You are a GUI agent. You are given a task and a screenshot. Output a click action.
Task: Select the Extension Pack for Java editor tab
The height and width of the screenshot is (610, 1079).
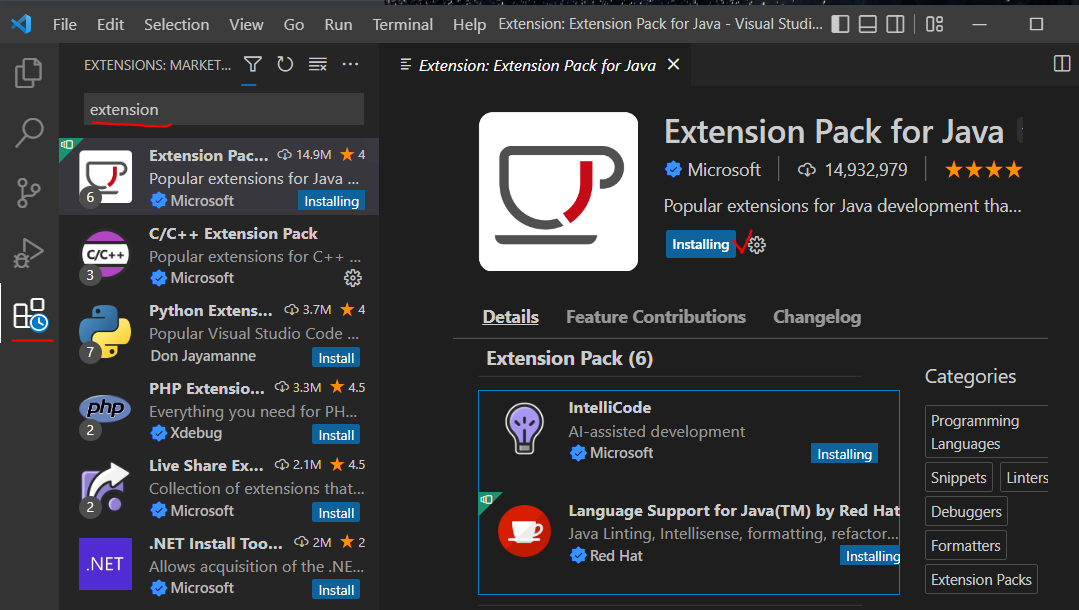537,65
